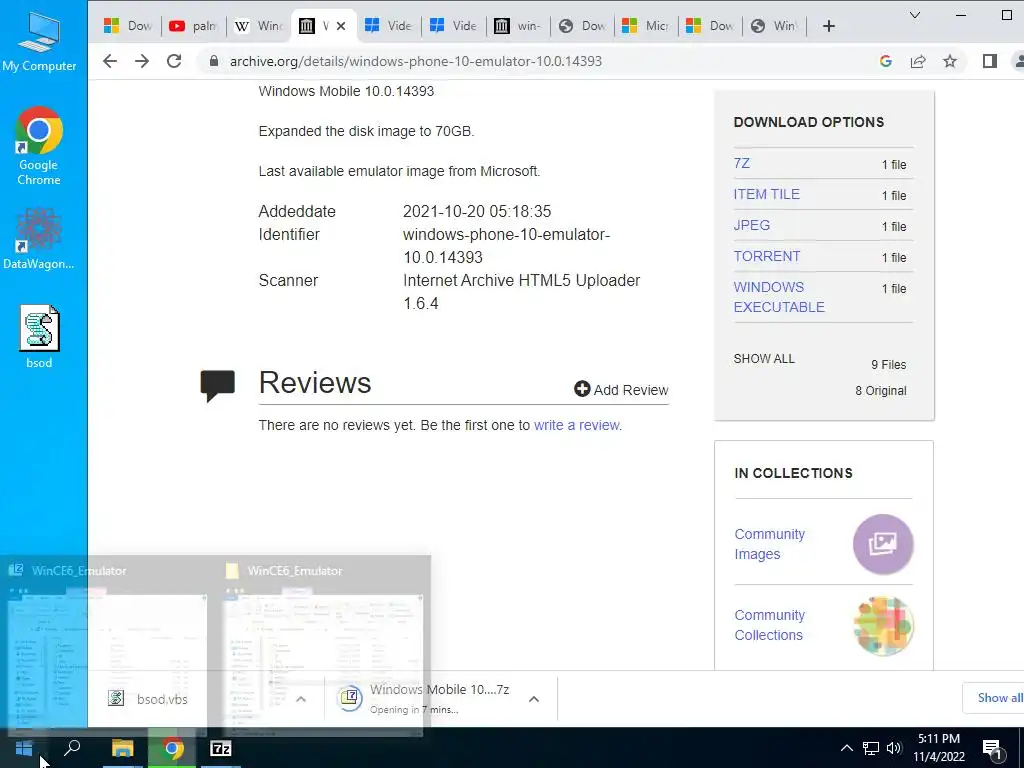The height and width of the screenshot is (768, 1024).
Task: Open the DataWagon desktop shortcut
Action: pyautogui.click(x=39, y=238)
